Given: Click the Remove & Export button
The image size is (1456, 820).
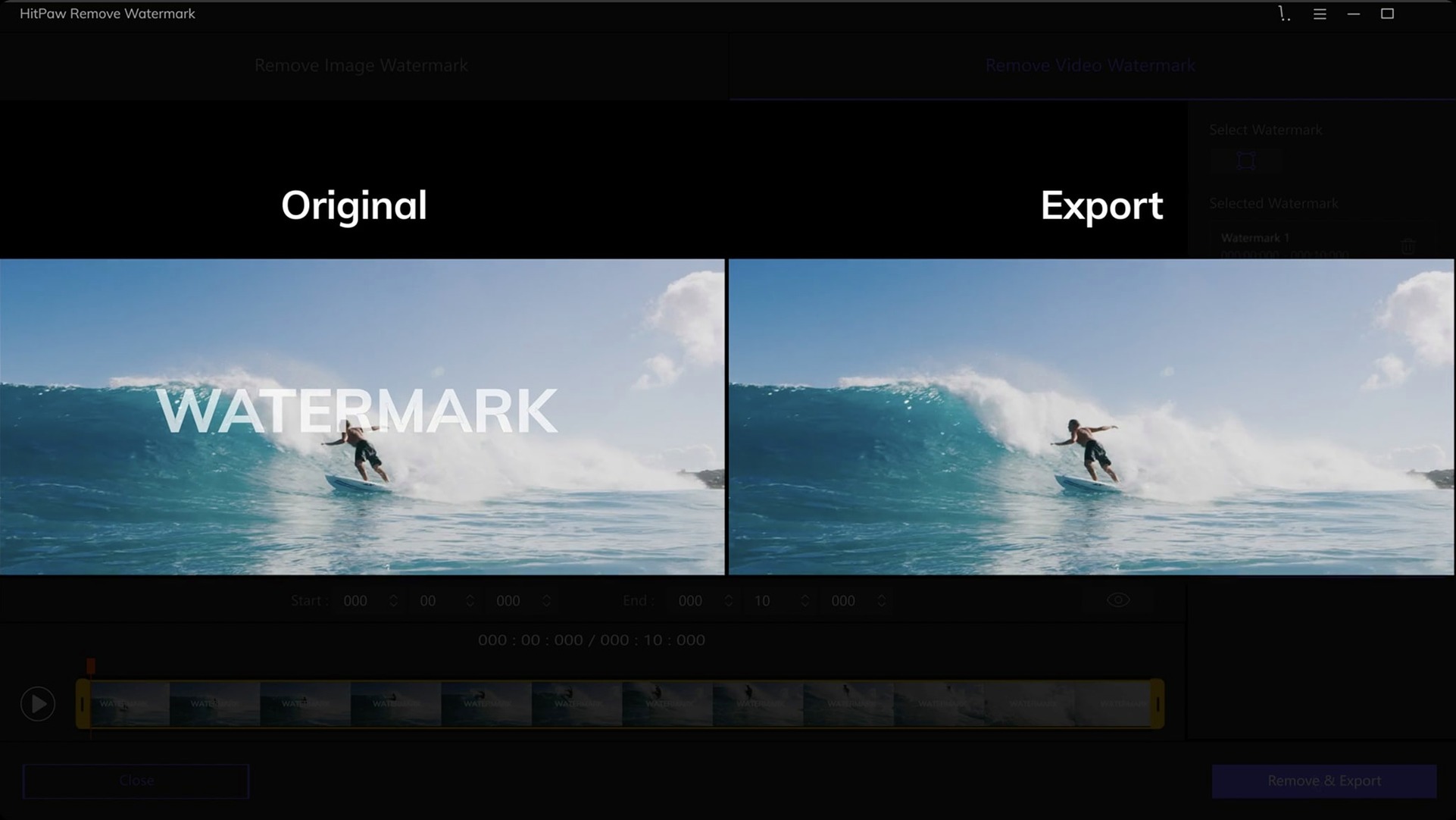Looking at the screenshot, I should (1324, 781).
